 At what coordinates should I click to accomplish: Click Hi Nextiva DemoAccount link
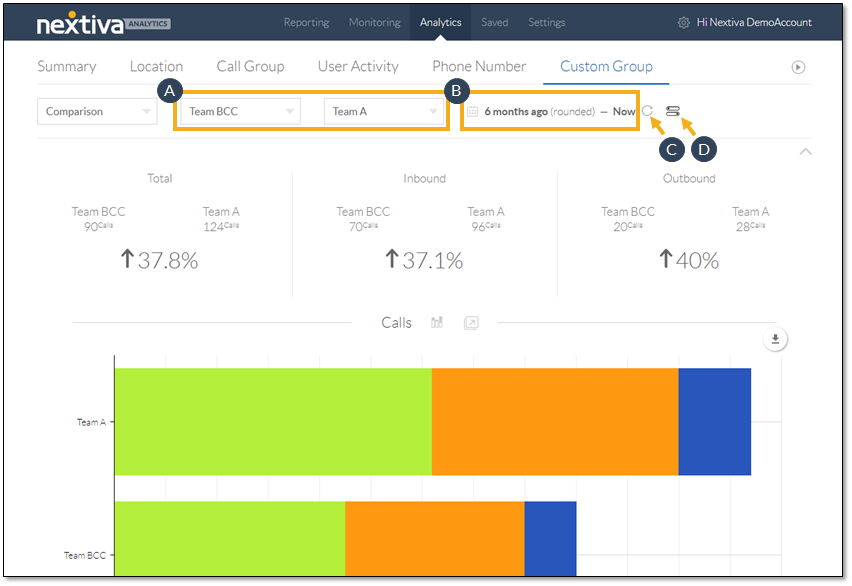754,23
